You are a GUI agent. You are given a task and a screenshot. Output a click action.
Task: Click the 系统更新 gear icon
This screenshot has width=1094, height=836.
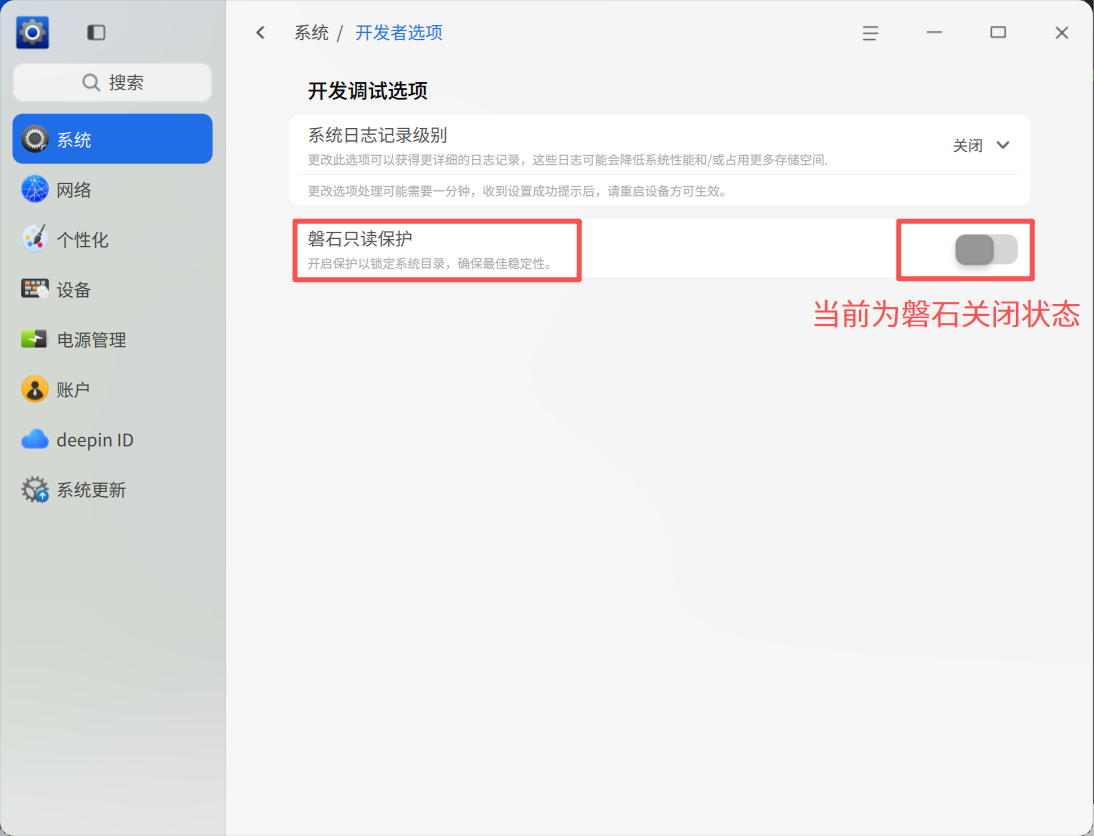coord(34,490)
